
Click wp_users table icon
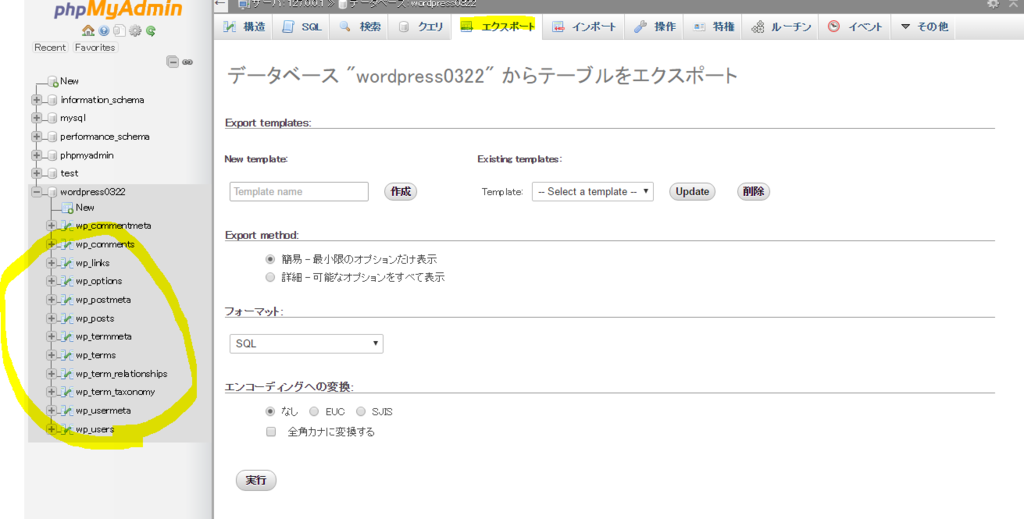[66, 430]
